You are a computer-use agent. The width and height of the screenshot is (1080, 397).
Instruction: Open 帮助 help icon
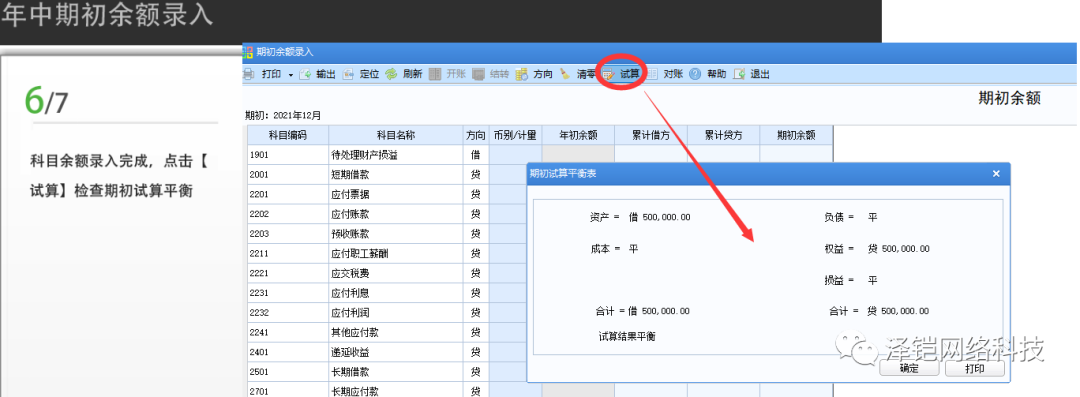click(x=695, y=74)
